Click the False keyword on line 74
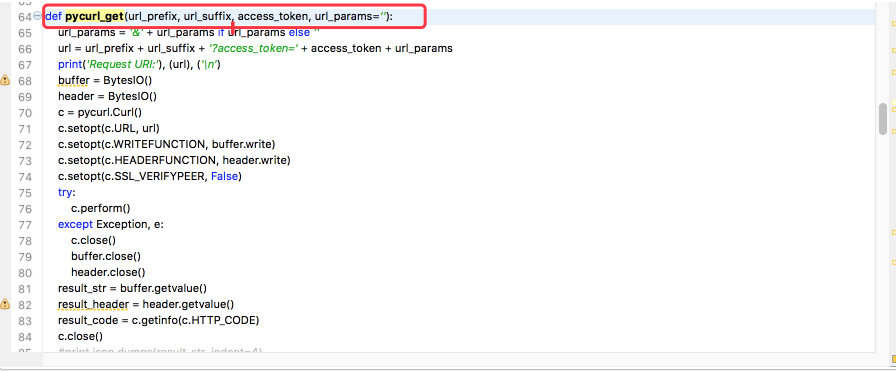 tap(225, 177)
